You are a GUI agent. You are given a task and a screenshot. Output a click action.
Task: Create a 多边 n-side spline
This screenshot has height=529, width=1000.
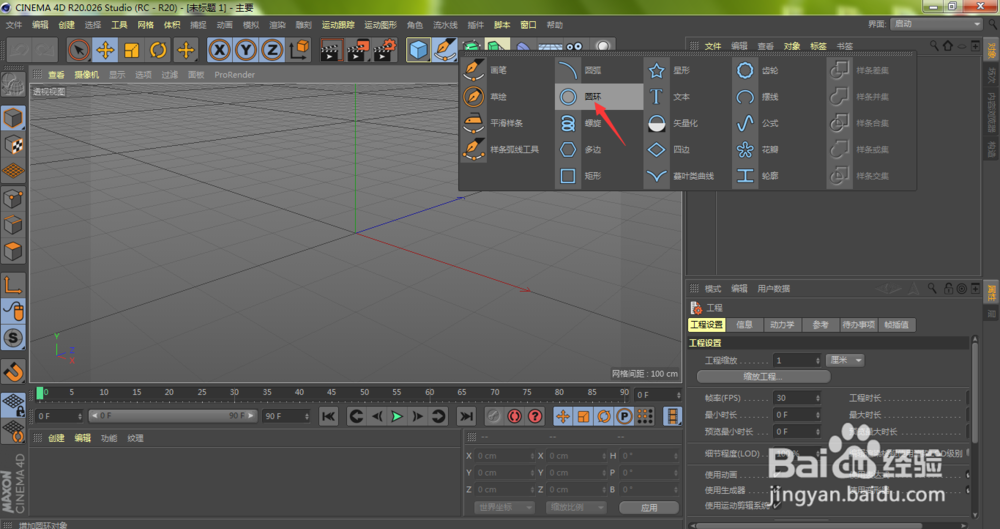tap(599, 149)
